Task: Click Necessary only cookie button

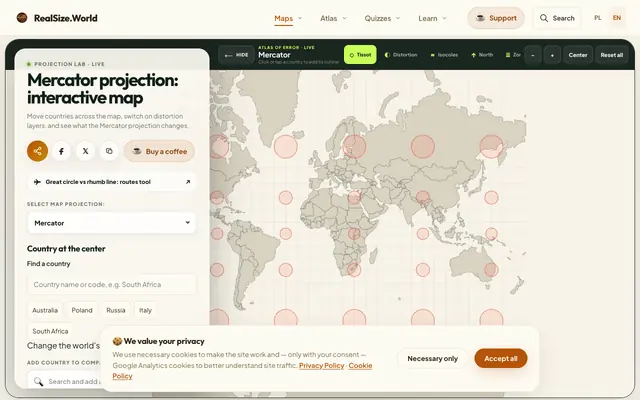Action: click(432, 358)
